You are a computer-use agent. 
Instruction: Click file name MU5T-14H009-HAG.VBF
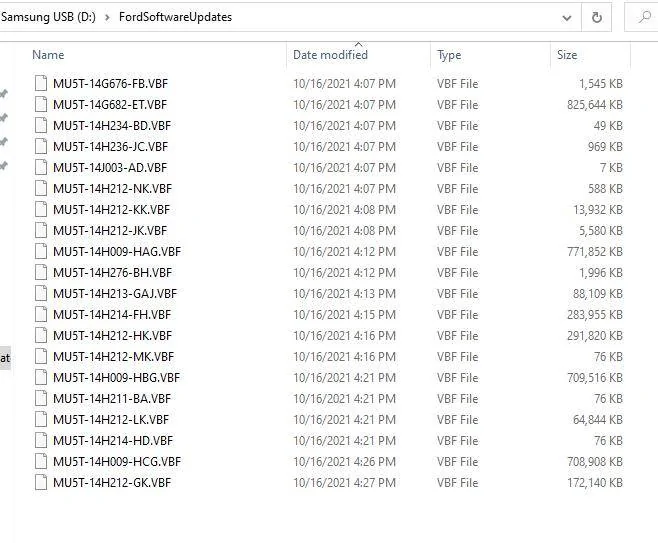117,251
